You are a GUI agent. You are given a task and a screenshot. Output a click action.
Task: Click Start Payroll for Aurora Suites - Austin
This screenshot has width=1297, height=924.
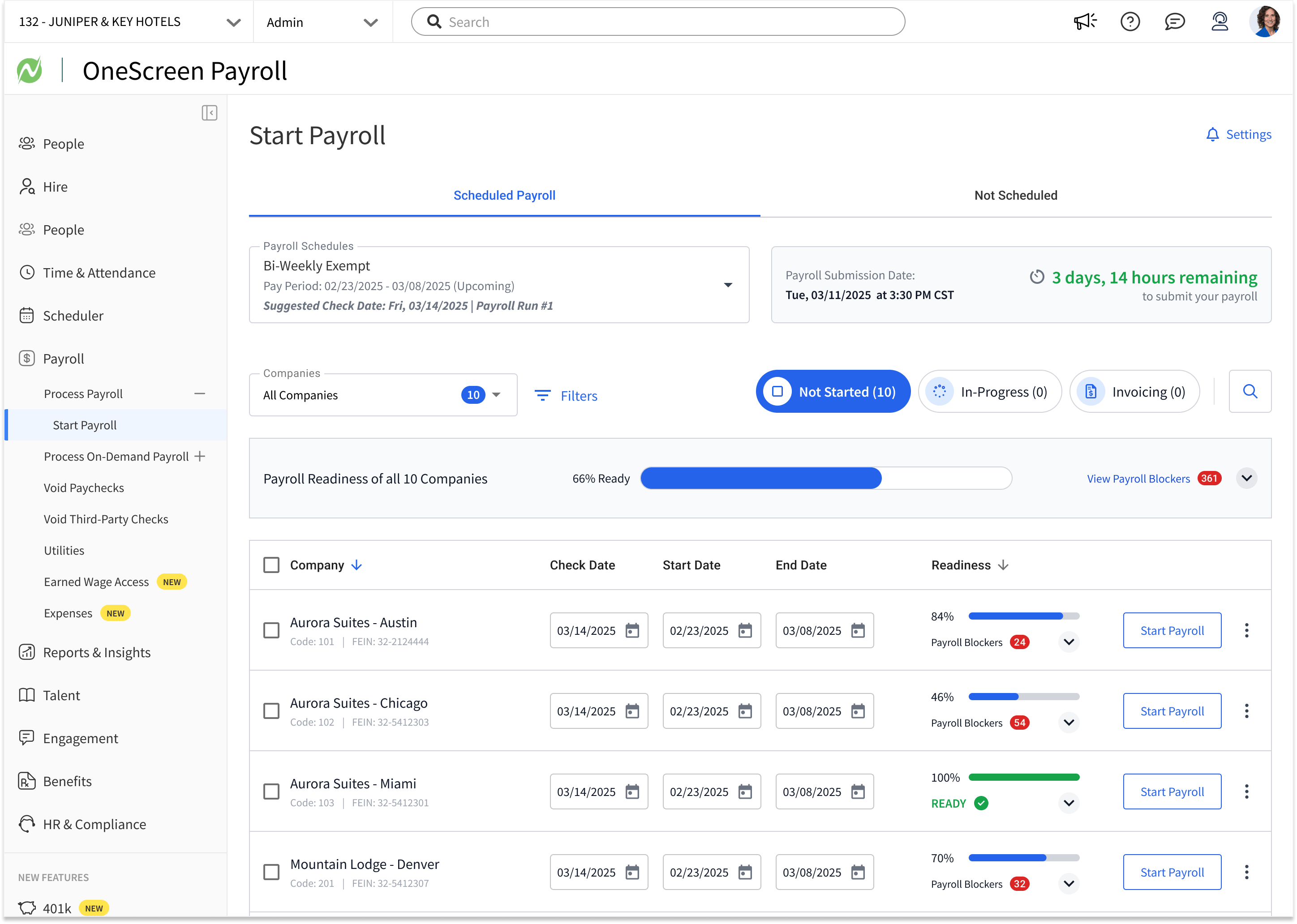(1172, 630)
